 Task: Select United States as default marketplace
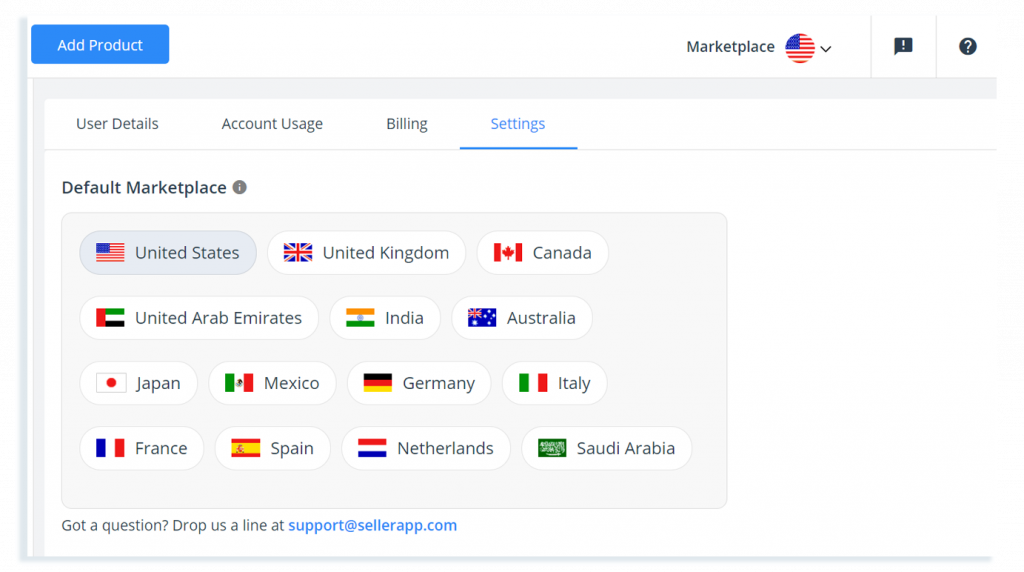coord(168,253)
